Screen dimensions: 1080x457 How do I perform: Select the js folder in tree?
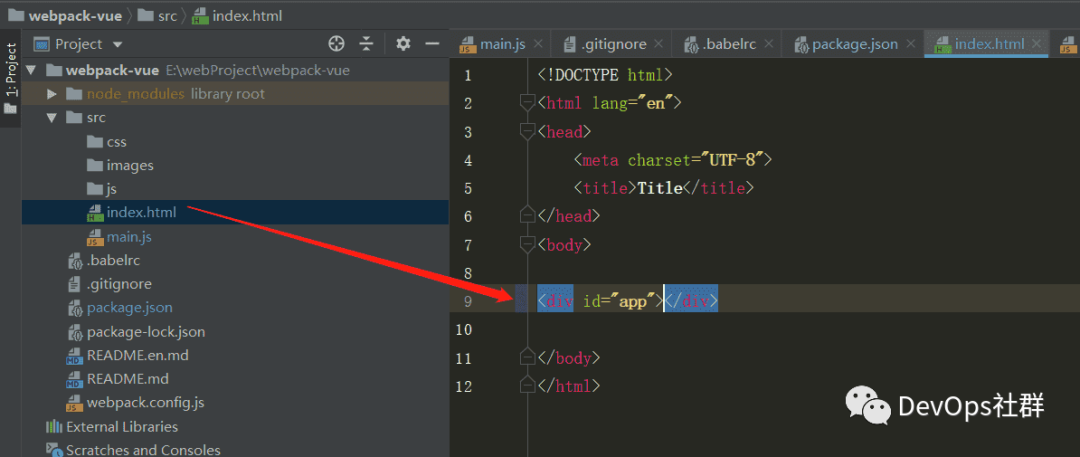pyautogui.click(x=102, y=189)
